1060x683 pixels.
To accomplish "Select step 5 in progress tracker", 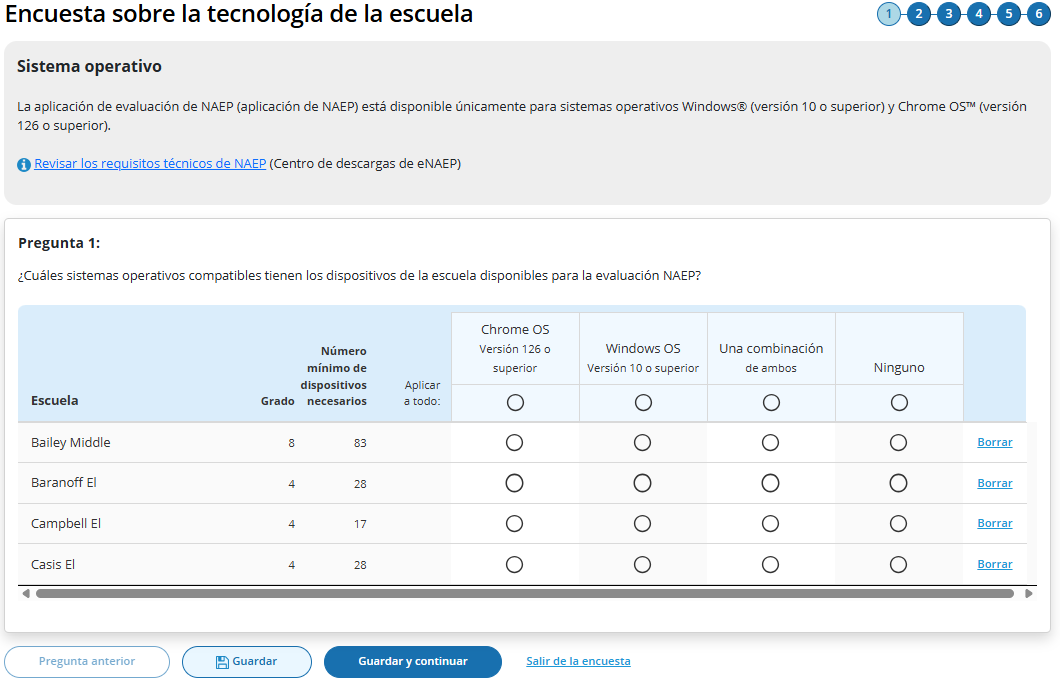I will 1008,14.
